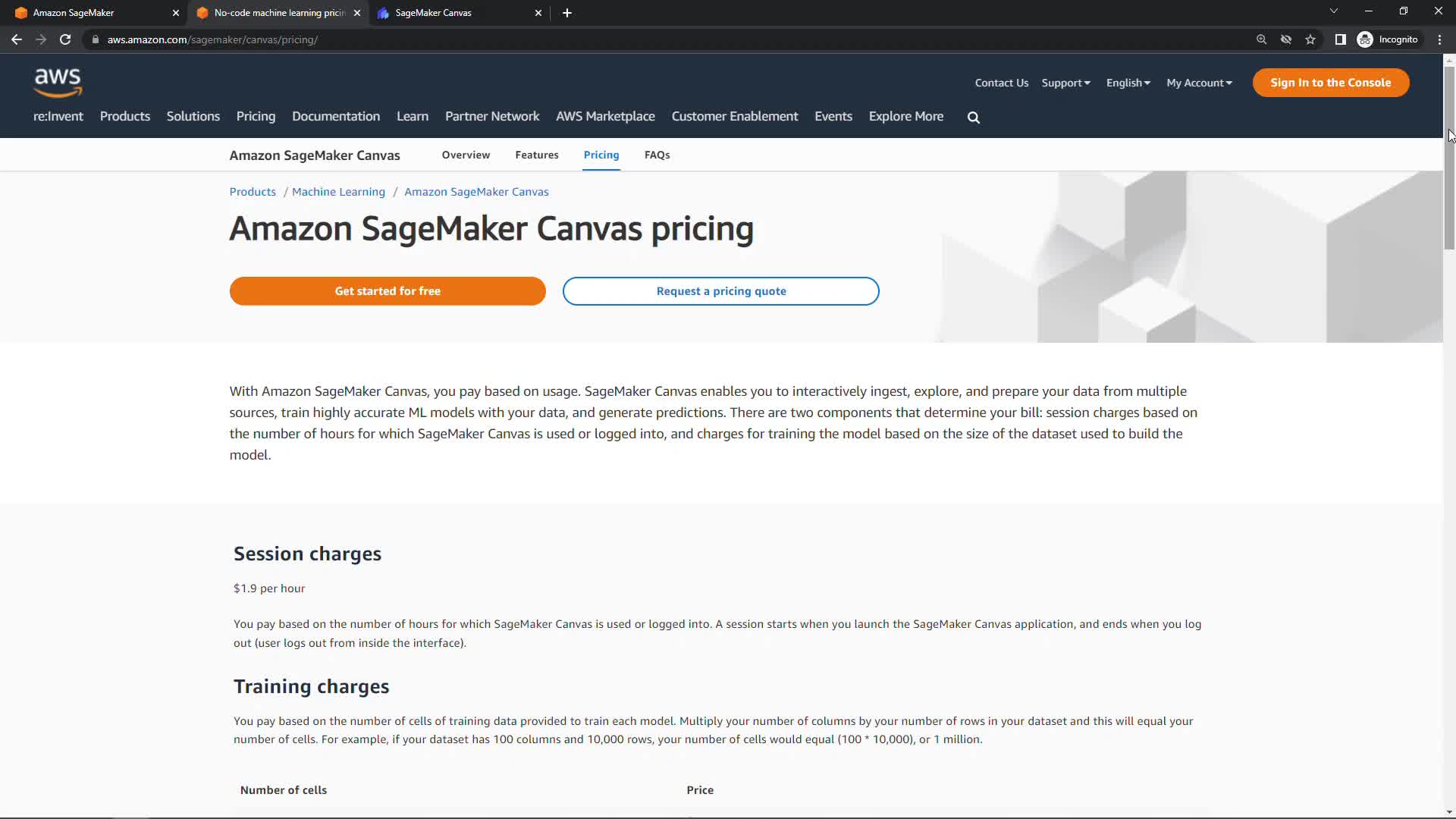Expand the My Account dropdown
The width and height of the screenshot is (1456, 819).
pos(1199,83)
